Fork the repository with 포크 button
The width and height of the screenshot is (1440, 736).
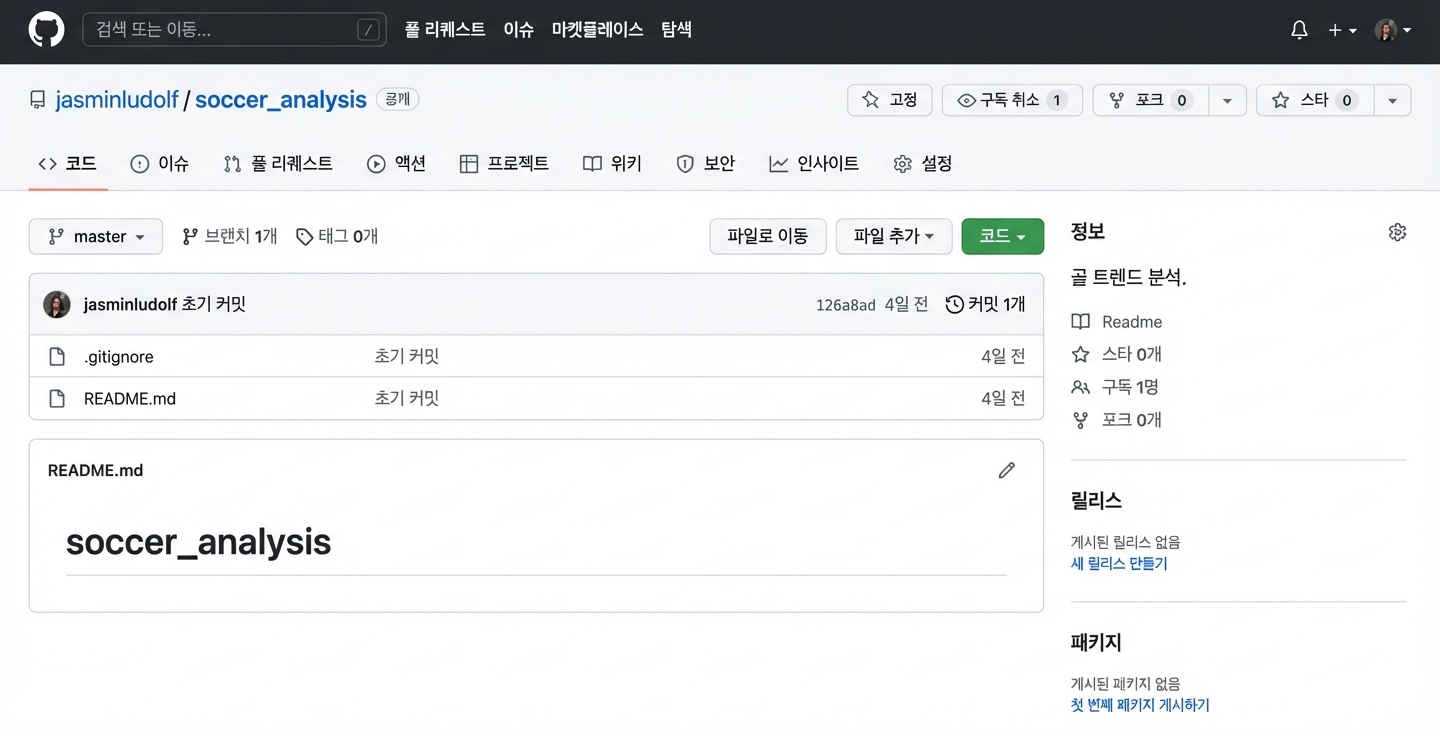[x=1151, y=100]
